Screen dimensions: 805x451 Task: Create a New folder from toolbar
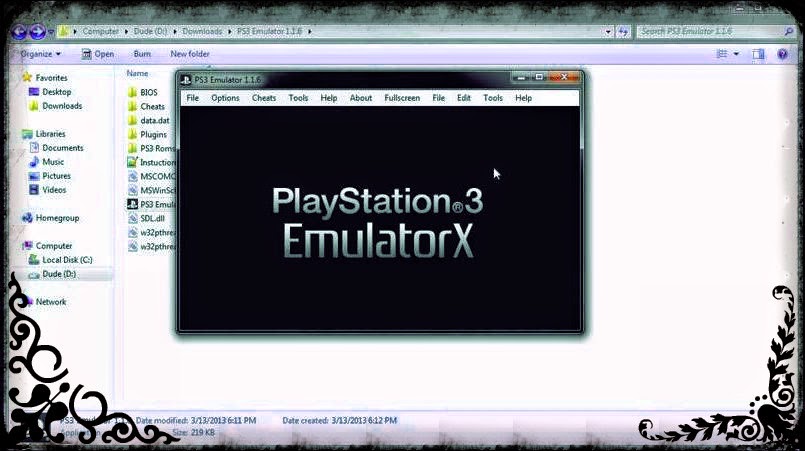click(x=190, y=54)
